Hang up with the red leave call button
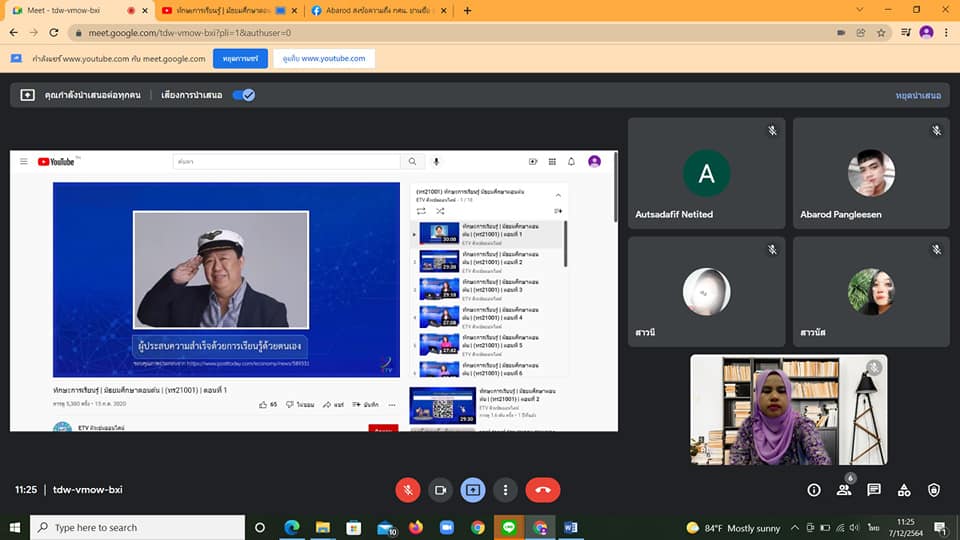960x540 pixels. pos(542,490)
